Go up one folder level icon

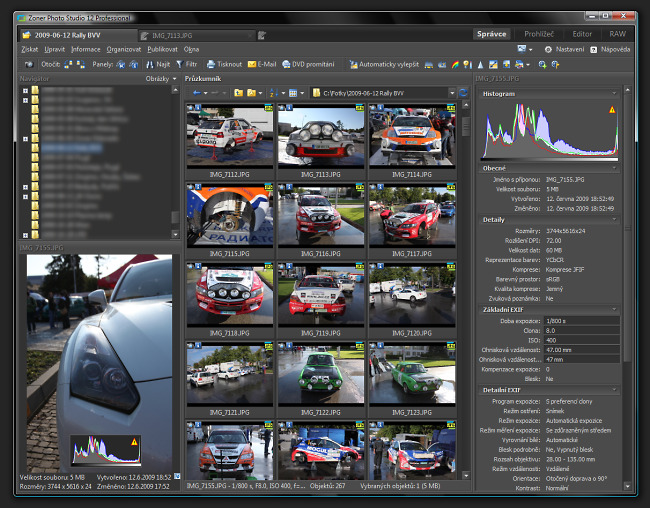(x=238, y=93)
